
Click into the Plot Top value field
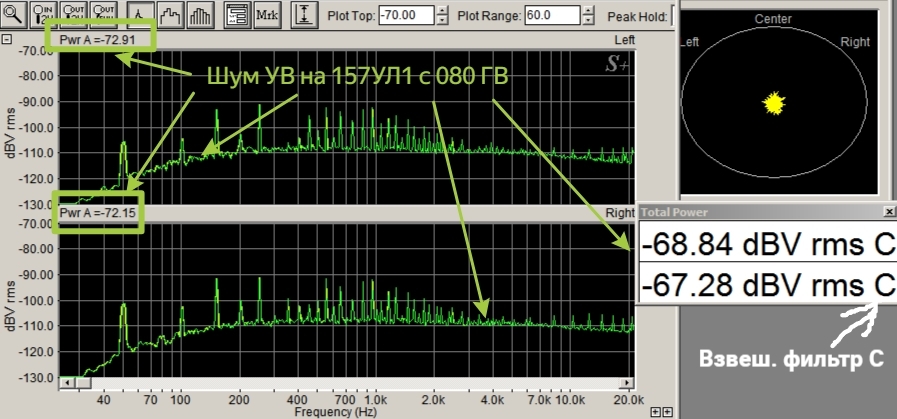click(407, 15)
